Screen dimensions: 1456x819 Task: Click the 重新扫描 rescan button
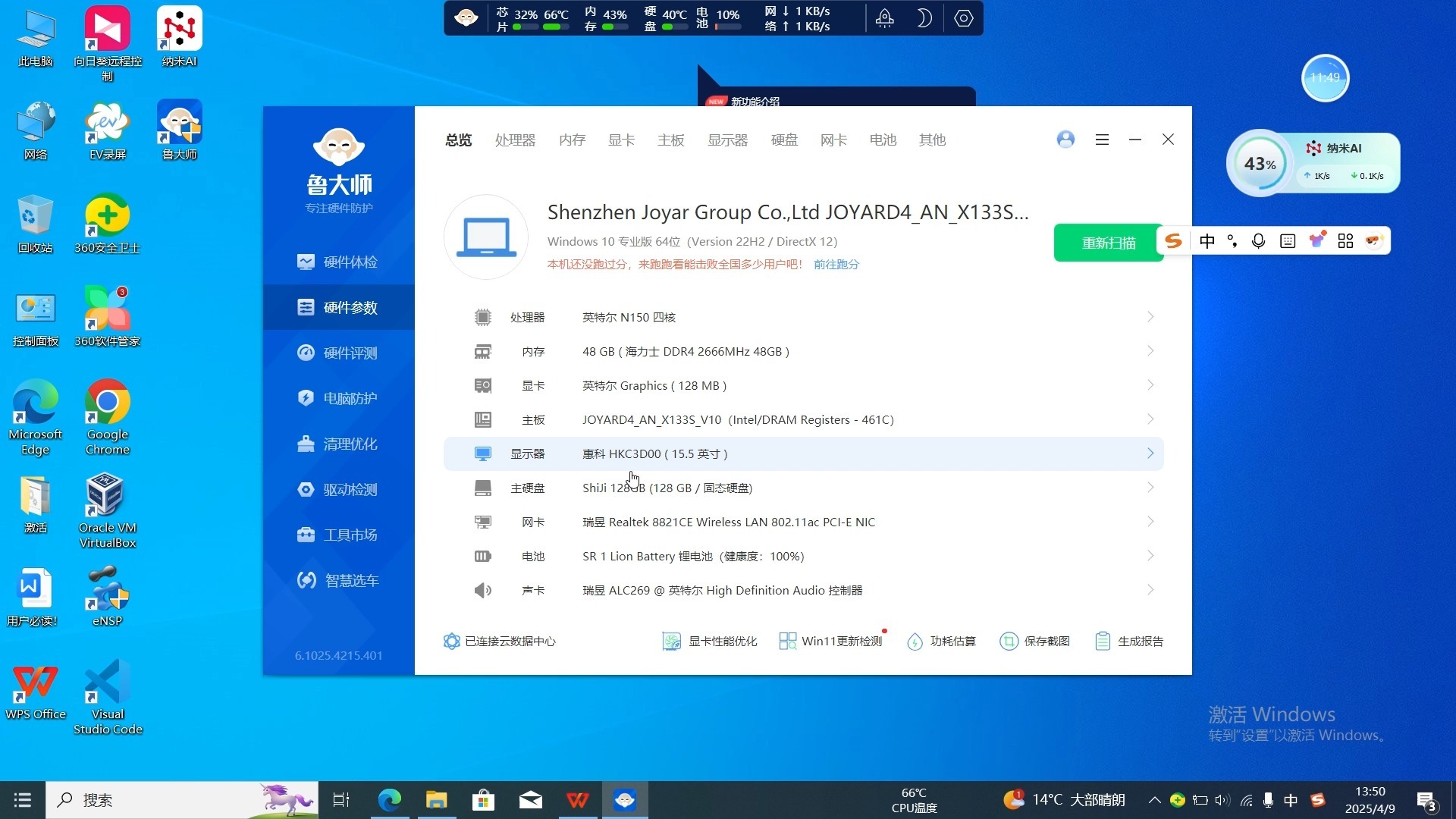1108,243
